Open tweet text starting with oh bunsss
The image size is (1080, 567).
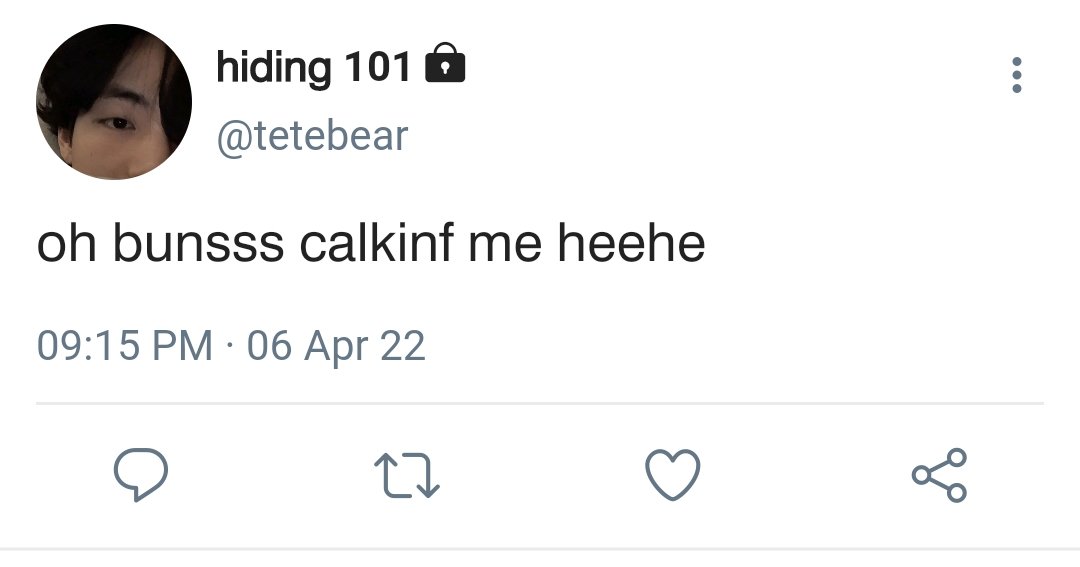(x=371, y=243)
